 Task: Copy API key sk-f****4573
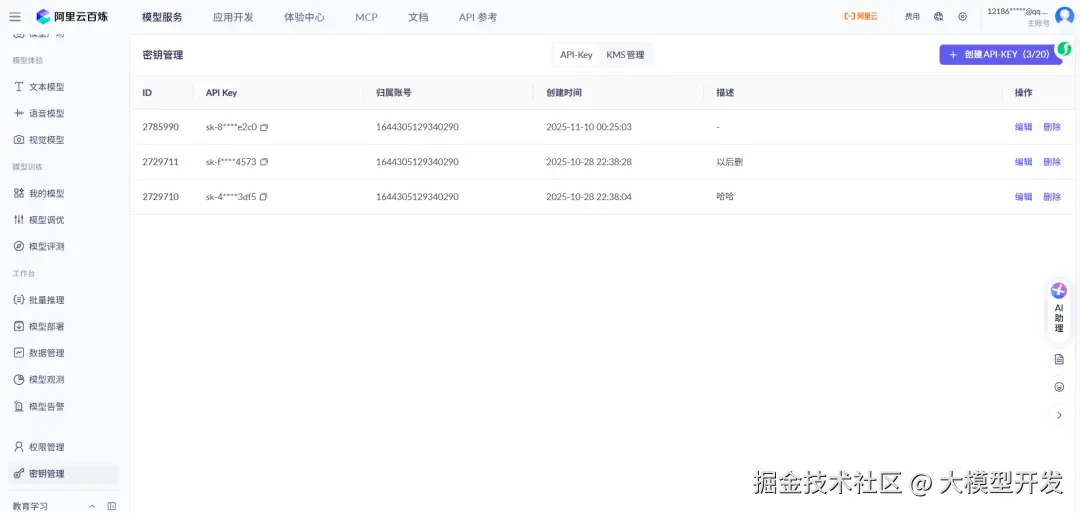(264, 162)
